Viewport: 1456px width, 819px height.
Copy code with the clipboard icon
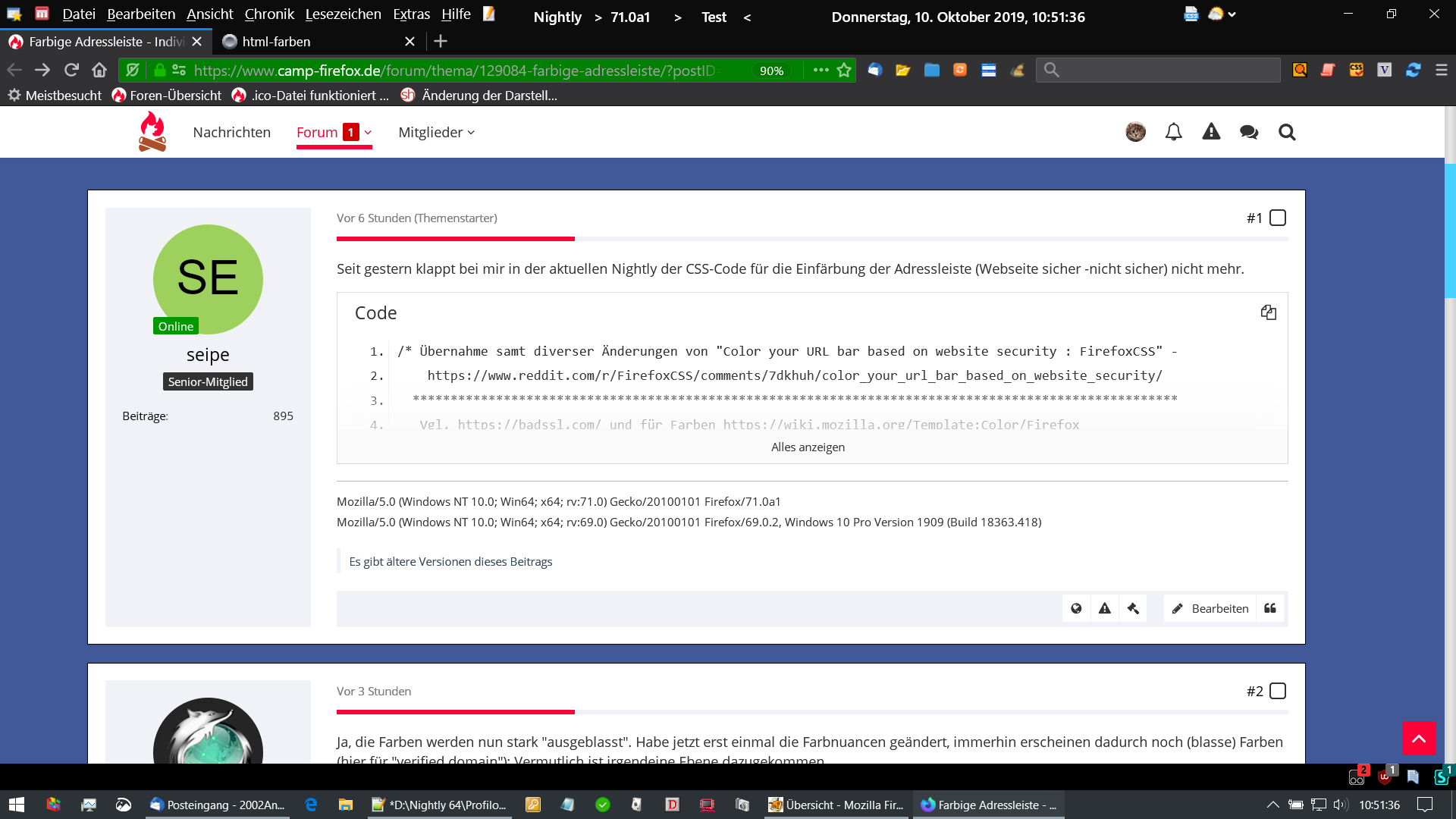coord(1268,312)
